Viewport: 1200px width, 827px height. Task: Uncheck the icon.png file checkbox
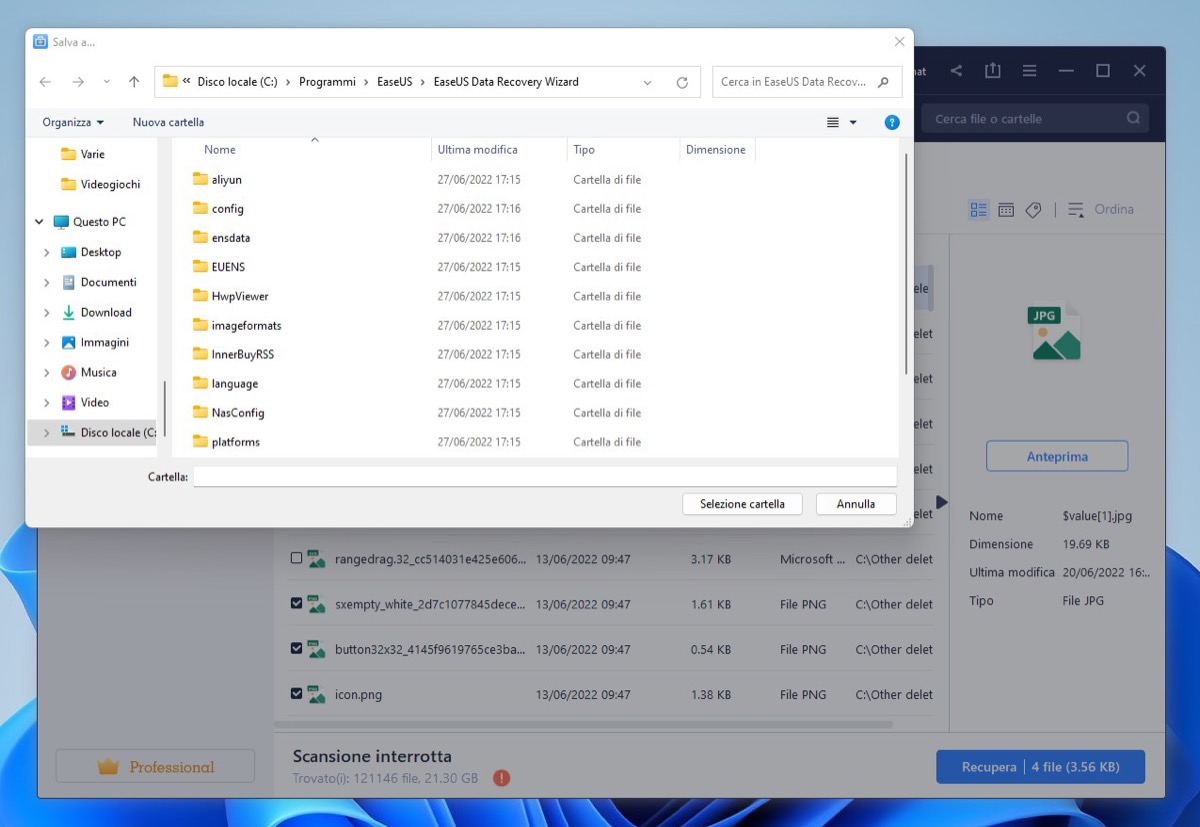pyautogui.click(x=296, y=693)
